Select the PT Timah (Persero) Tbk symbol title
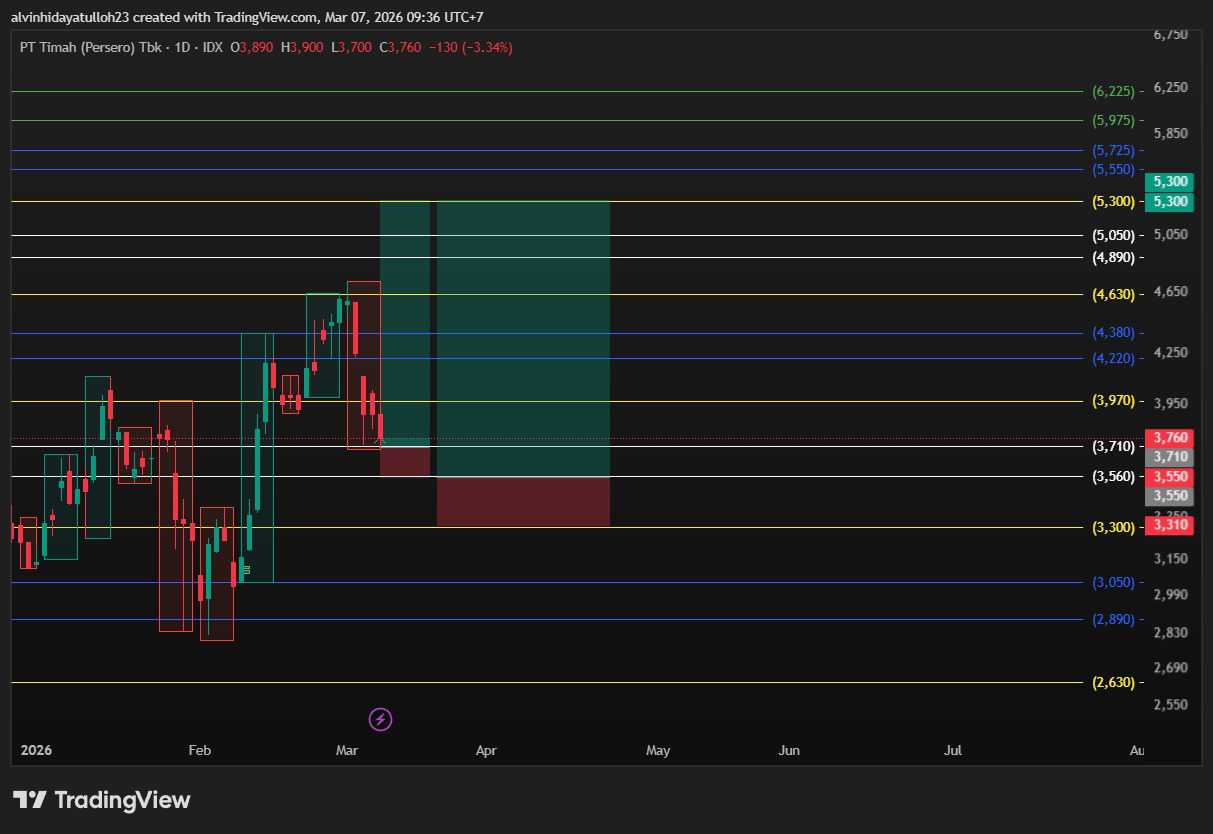Image resolution: width=1213 pixels, height=834 pixels. (92, 47)
